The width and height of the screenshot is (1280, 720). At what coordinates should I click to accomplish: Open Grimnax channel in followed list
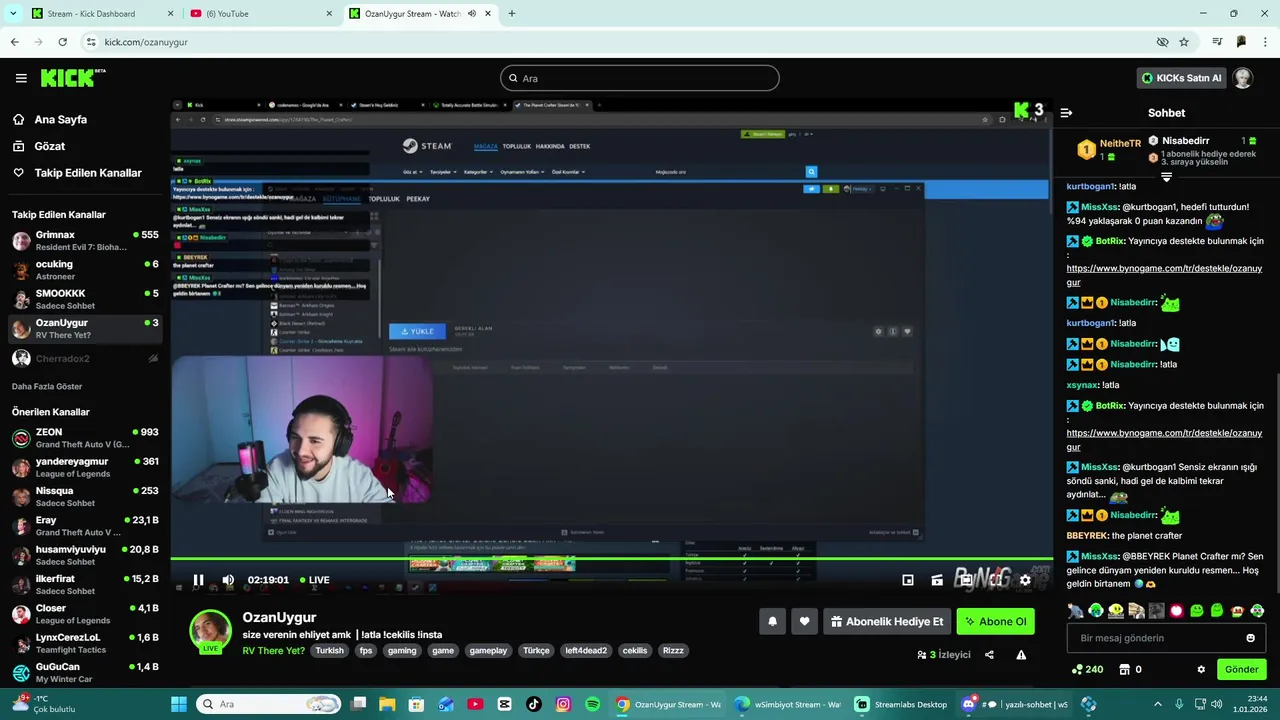click(x=85, y=240)
